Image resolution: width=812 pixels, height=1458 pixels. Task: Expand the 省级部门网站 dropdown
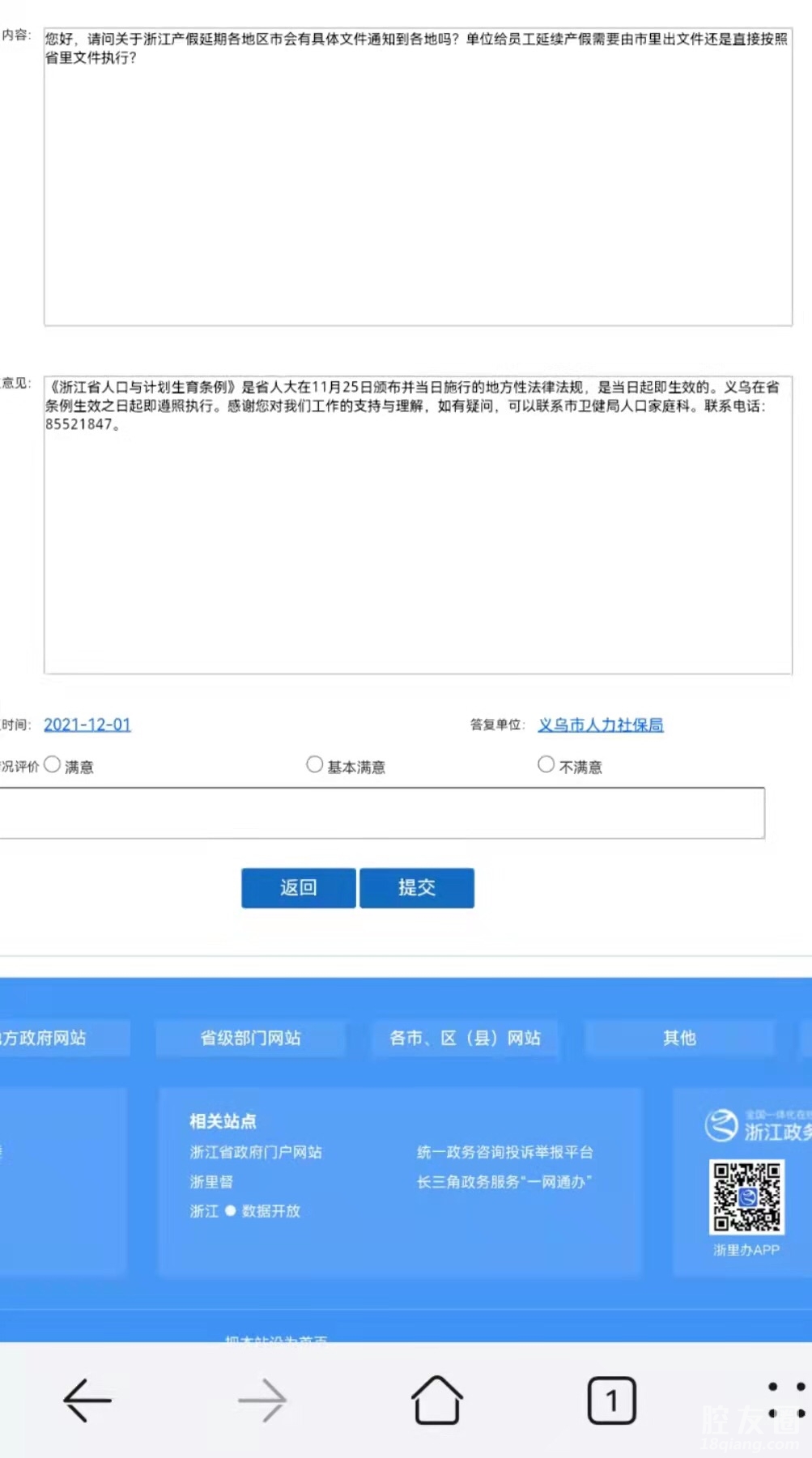pos(250,1038)
